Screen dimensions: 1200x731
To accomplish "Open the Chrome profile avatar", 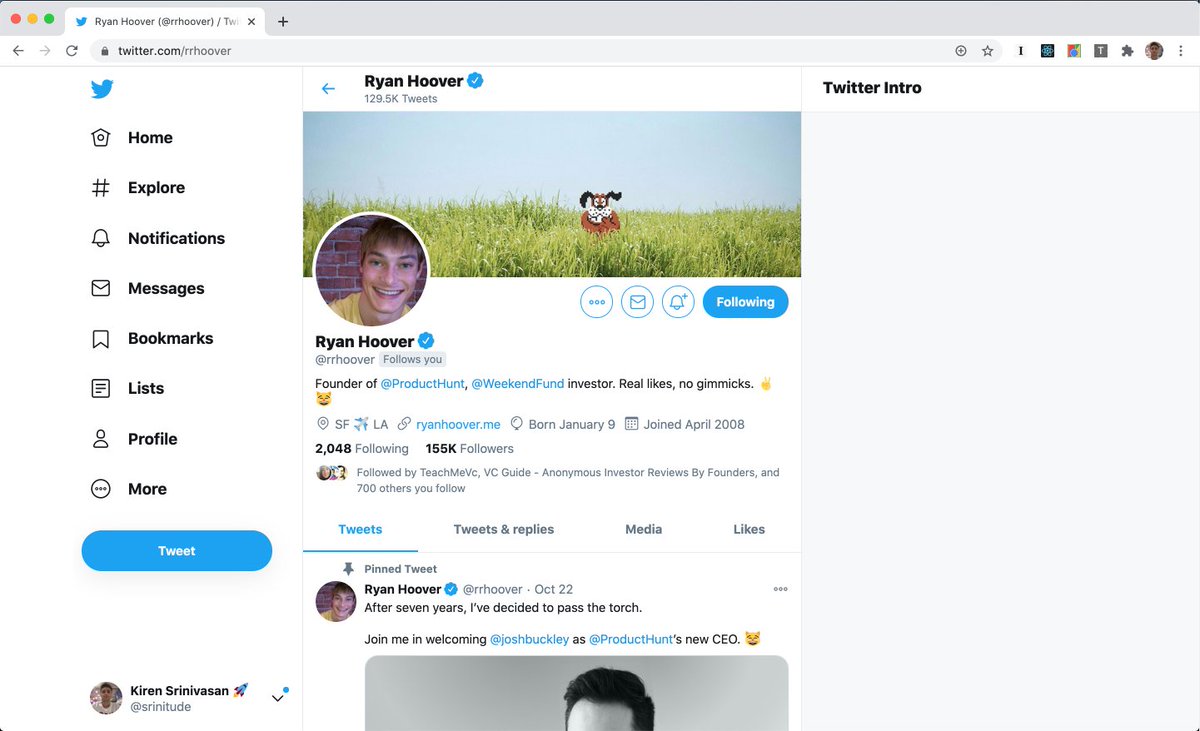I will (1154, 51).
